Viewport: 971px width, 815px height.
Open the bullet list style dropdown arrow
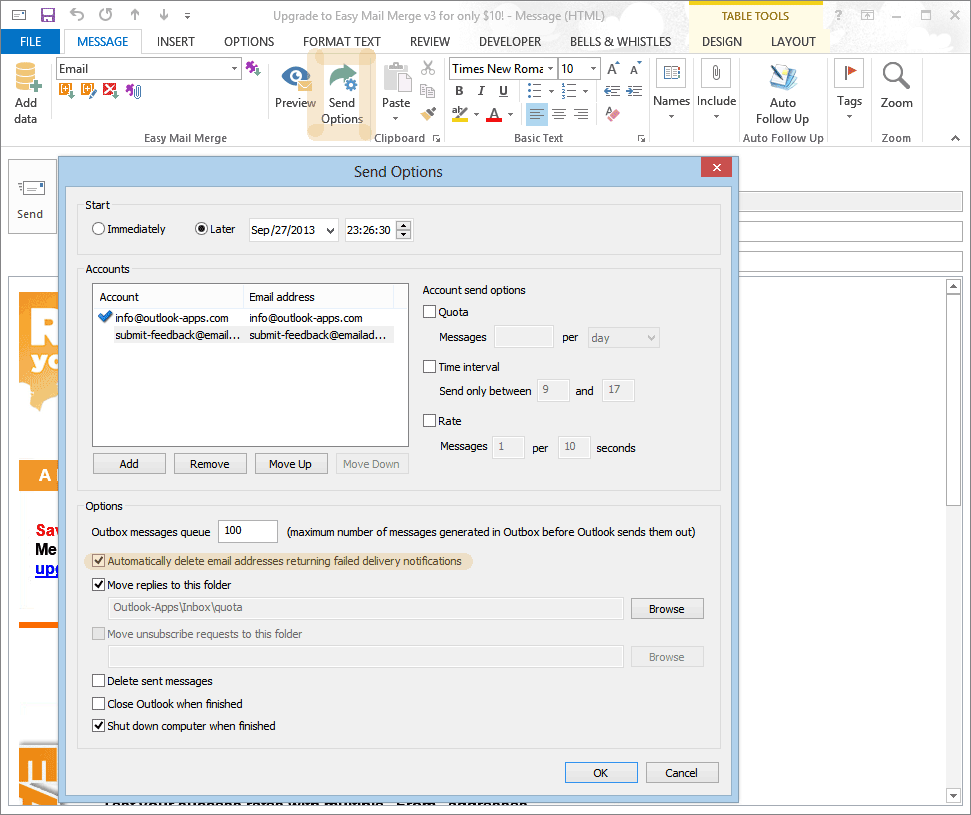551,92
